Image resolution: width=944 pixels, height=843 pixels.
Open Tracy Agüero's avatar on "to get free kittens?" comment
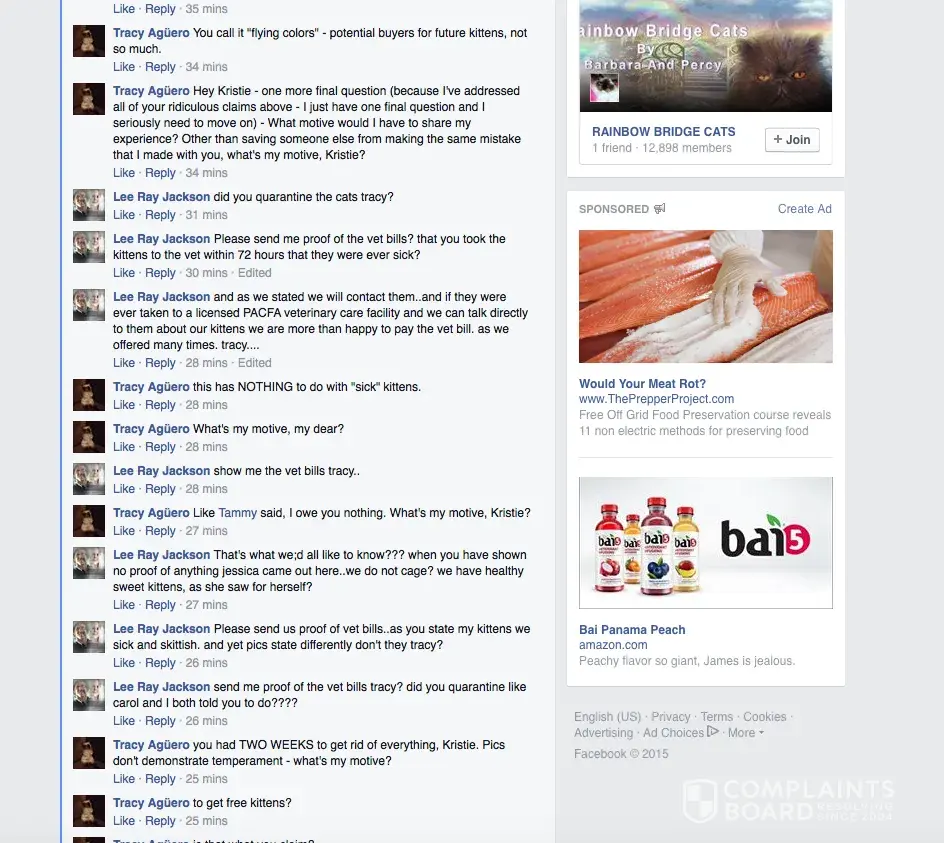pyautogui.click(x=89, y=810)
